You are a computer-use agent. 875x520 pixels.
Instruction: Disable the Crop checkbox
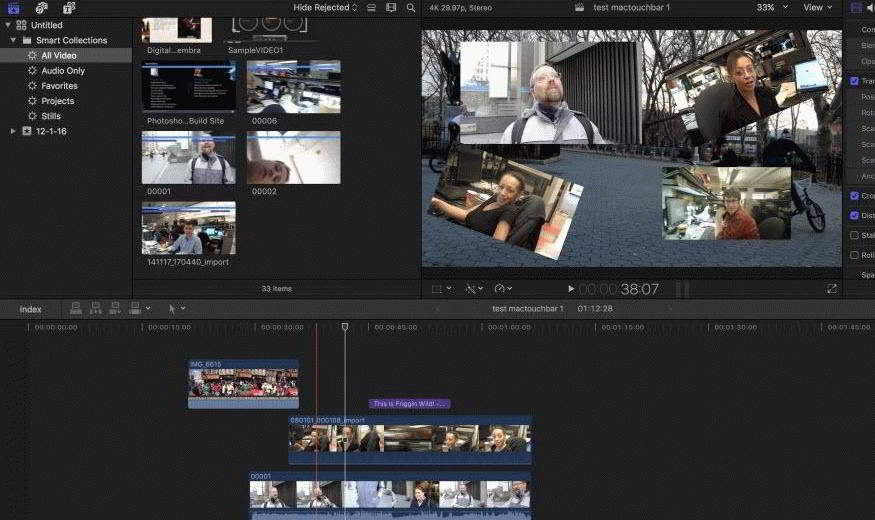854,196
